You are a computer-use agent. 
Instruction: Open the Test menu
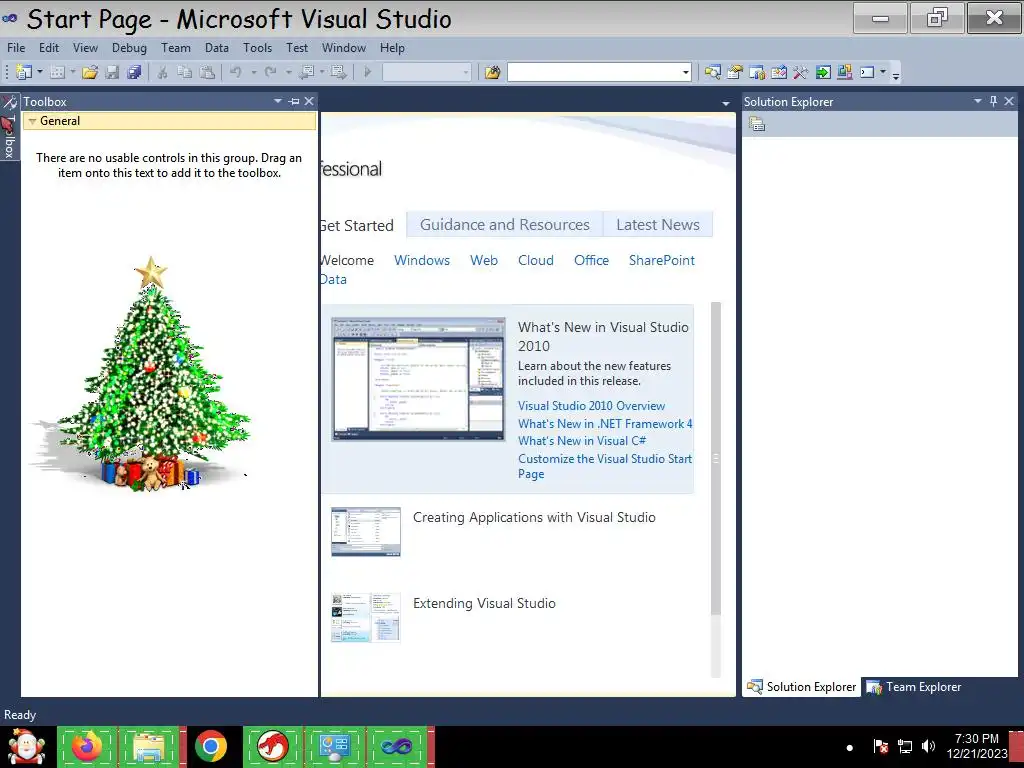click(x=296, y=48)
